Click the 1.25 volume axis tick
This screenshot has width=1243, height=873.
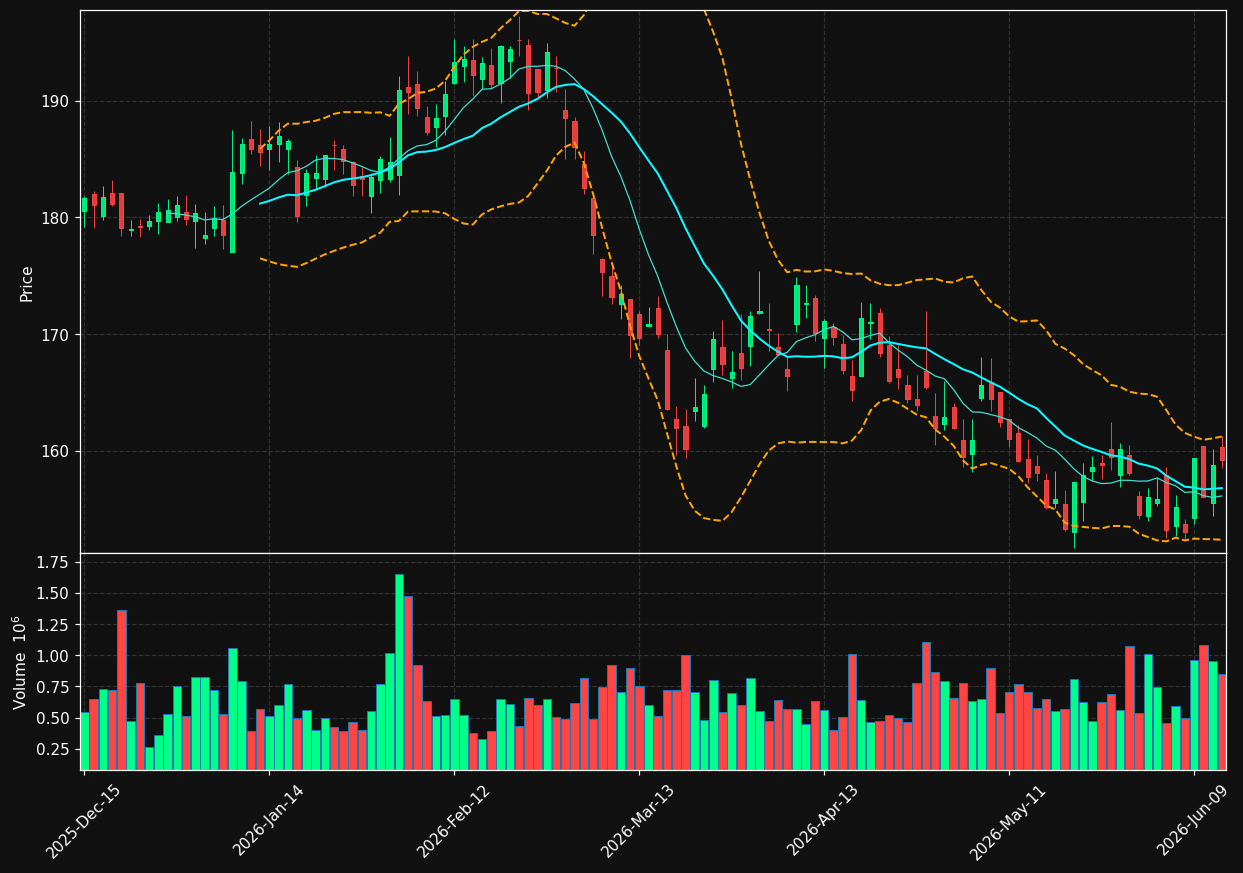tap(52, 625)
